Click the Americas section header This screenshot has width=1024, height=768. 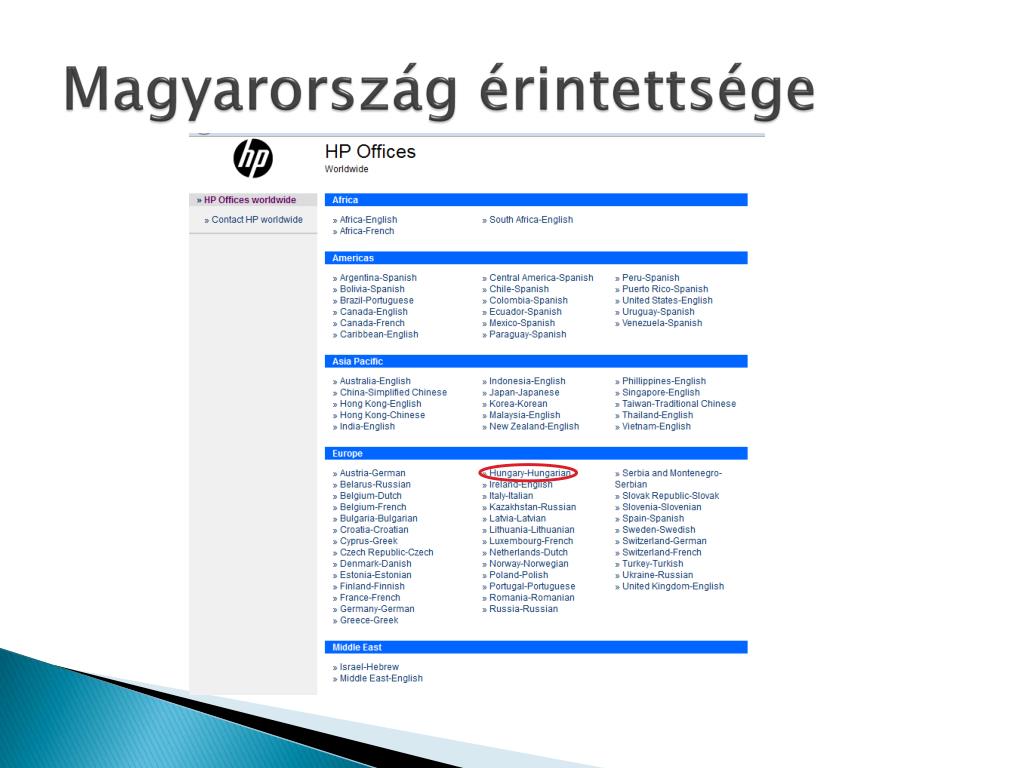click(x=536, y=258)
